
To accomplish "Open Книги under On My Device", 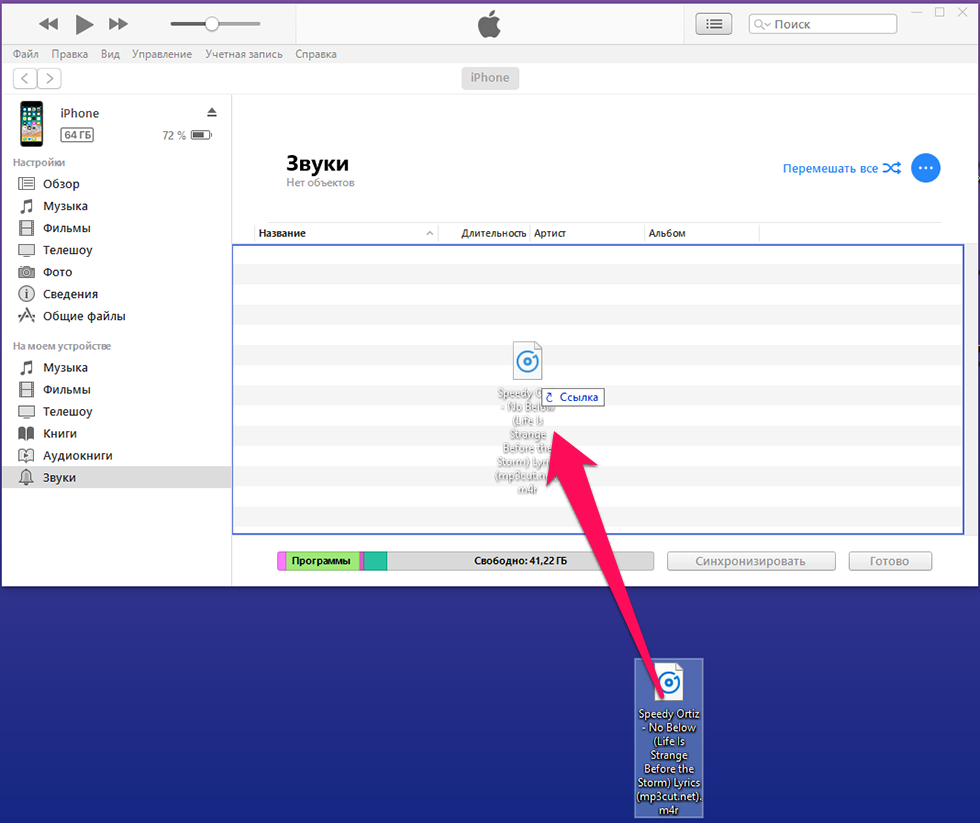I will click(59, 434).
